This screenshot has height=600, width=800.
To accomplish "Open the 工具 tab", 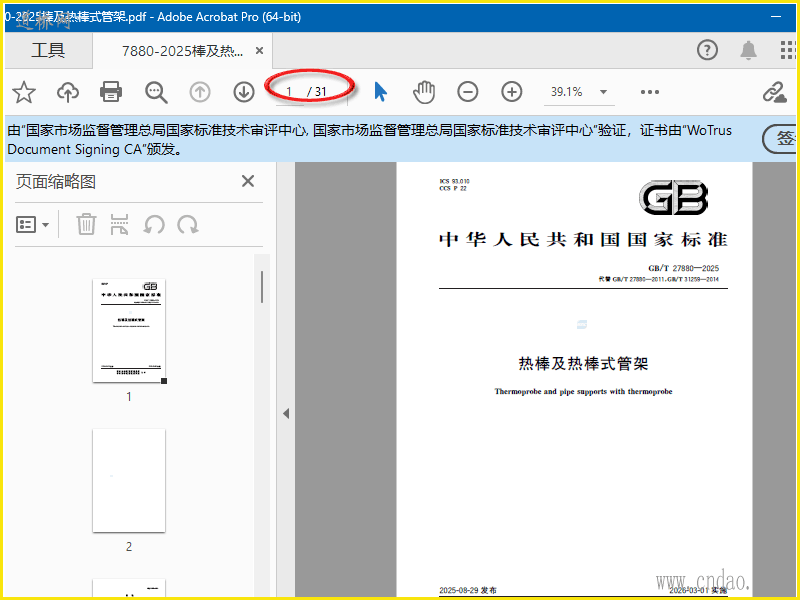I will 48,51.
